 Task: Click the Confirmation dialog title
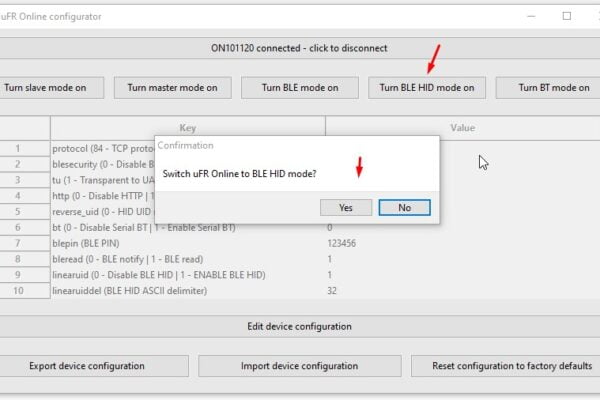186,145
